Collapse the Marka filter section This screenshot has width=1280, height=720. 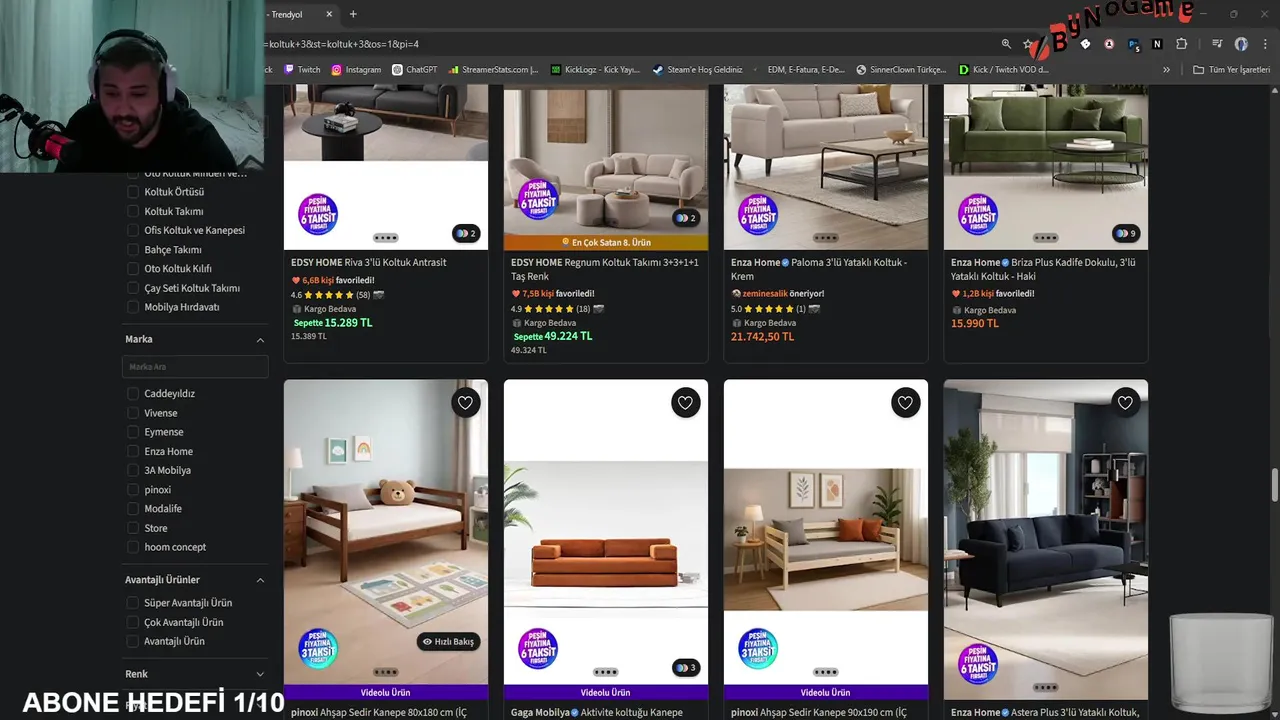pos(260,340)
